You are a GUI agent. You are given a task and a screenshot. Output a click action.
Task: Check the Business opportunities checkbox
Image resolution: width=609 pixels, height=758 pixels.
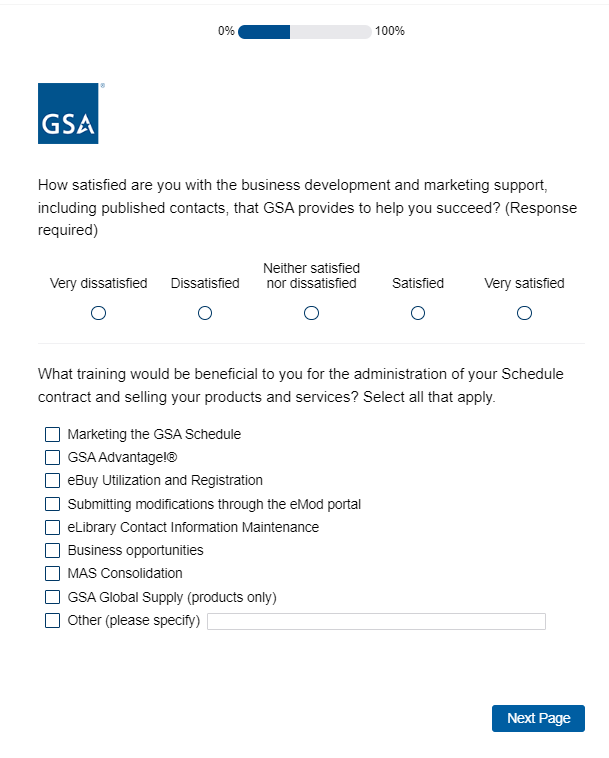pyautogui.click(x=53, y=551)
